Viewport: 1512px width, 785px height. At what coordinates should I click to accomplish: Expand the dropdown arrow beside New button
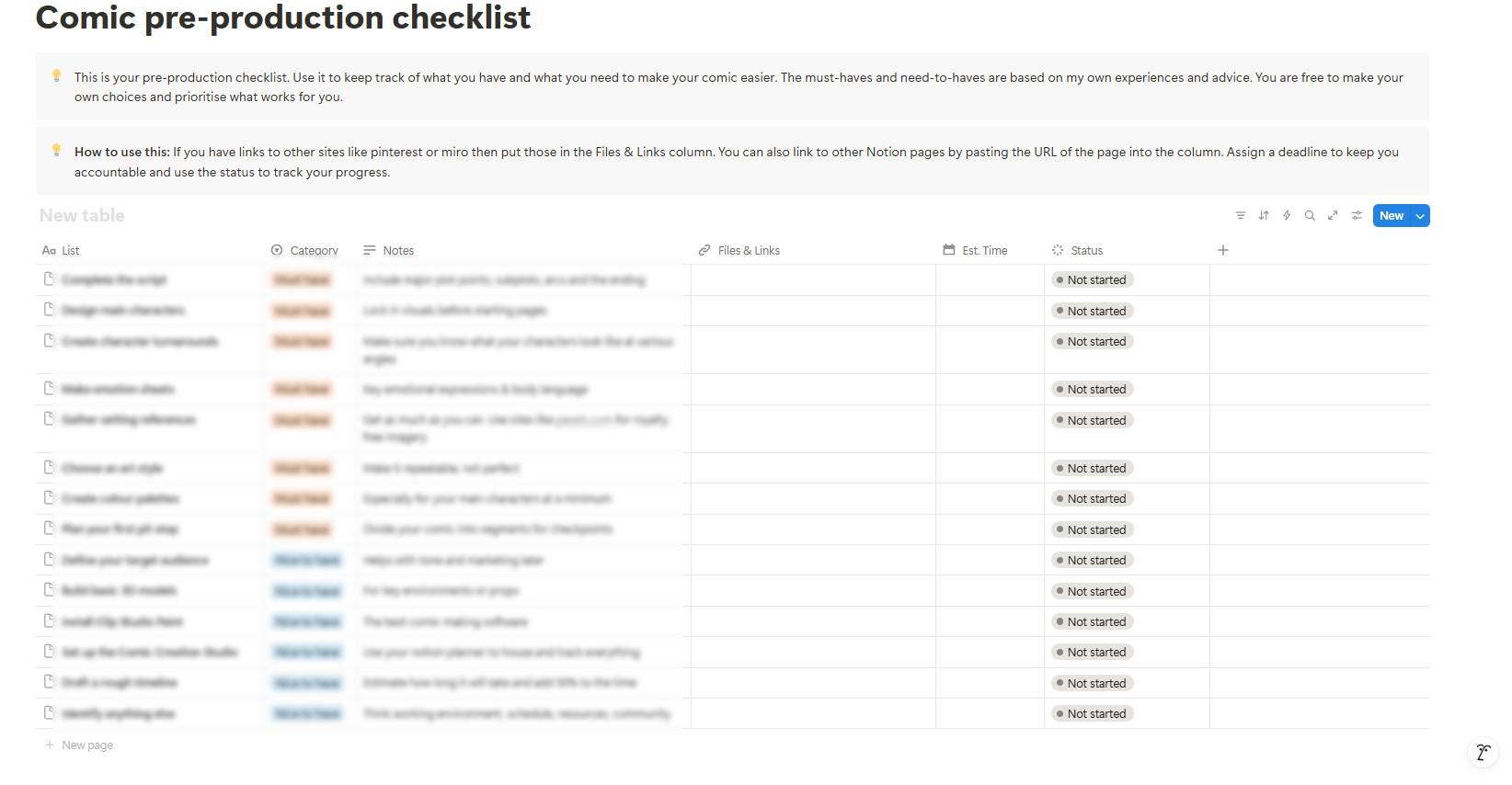coord(1420,216)
